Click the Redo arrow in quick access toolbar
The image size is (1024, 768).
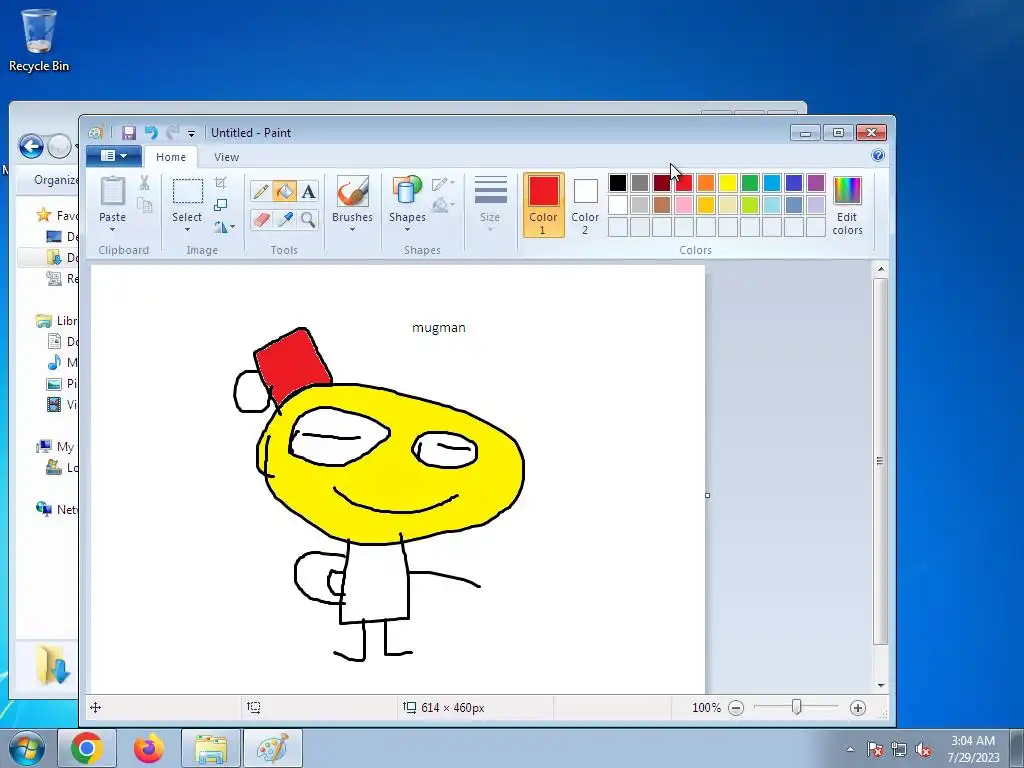172,133
